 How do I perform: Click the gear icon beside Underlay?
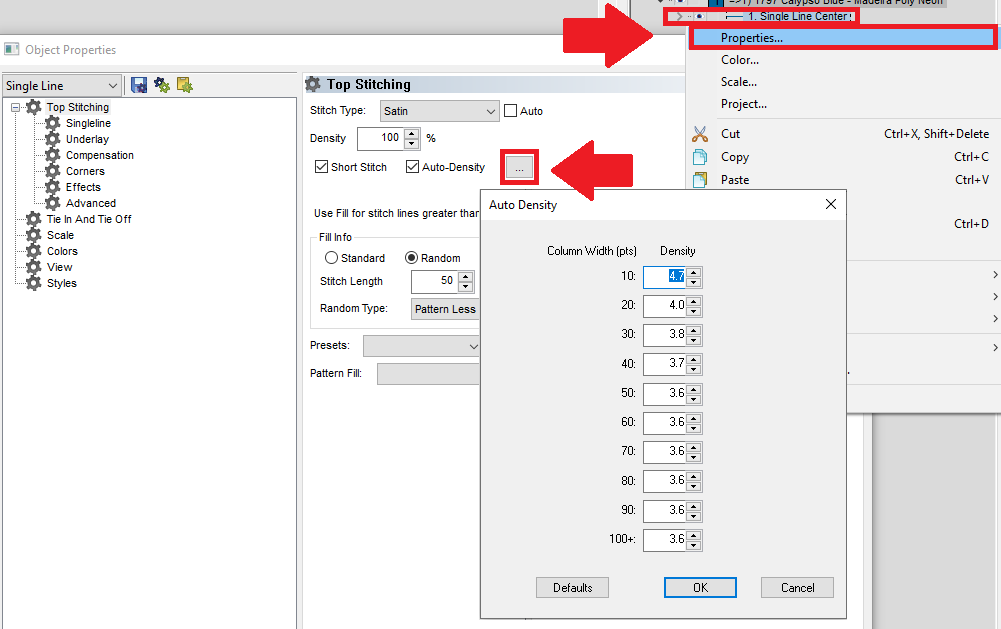[53, 139]
